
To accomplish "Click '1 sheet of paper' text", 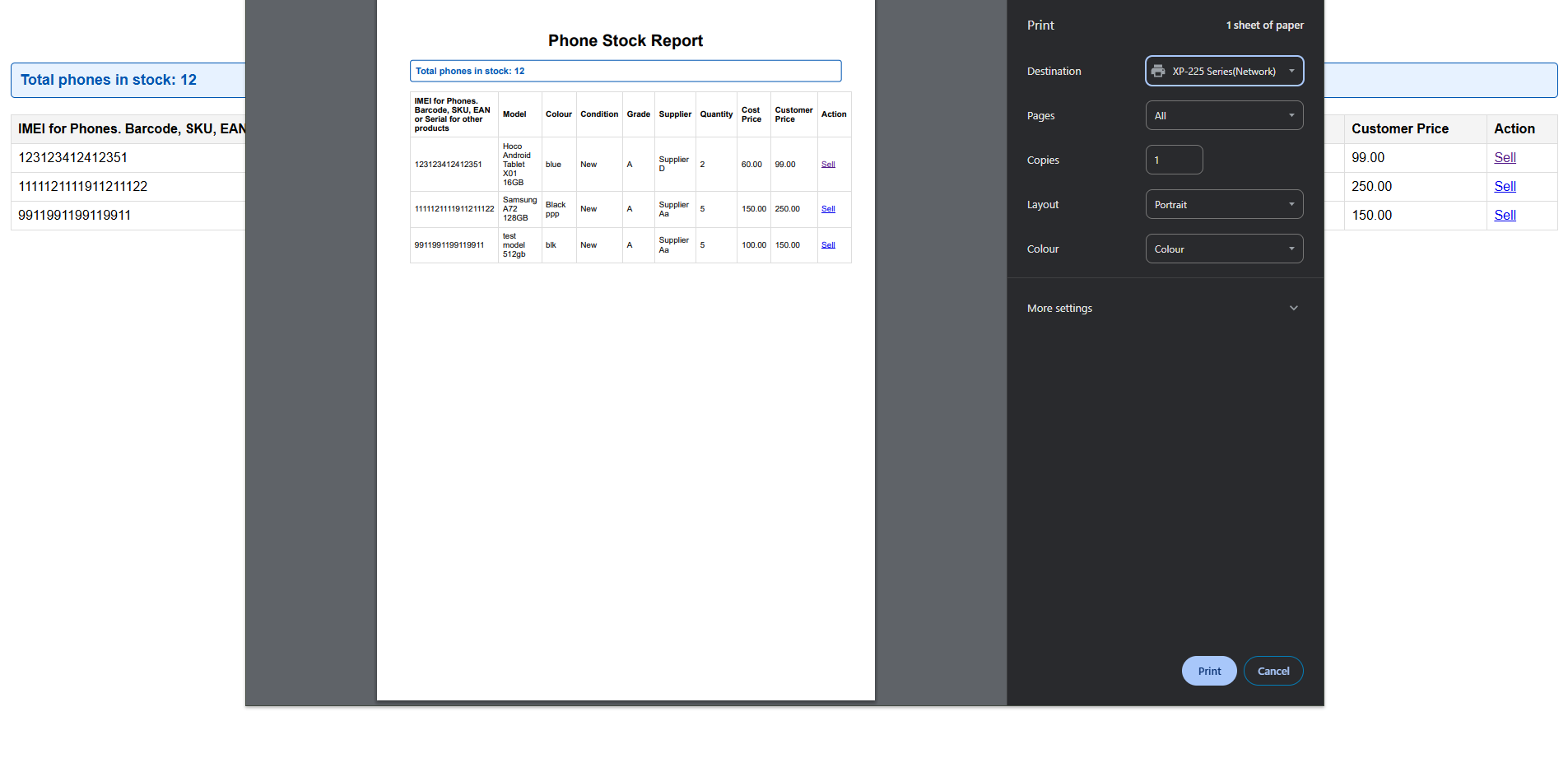I will (x=1265, y=26).
